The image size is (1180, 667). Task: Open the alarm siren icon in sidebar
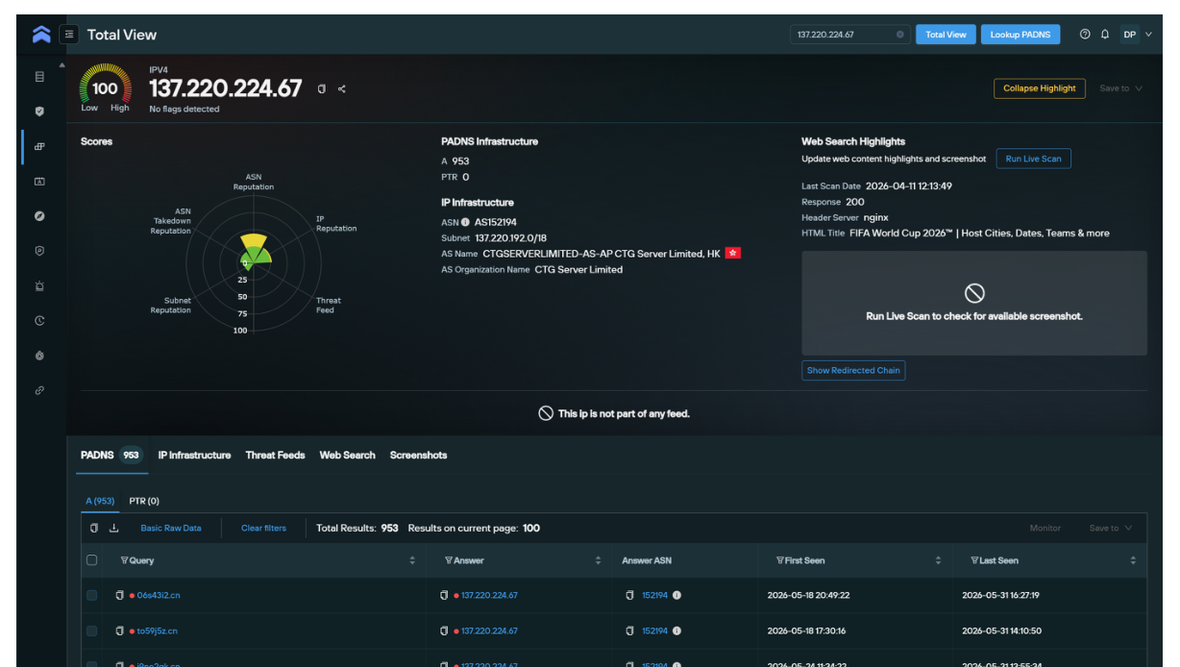coord(40,286)
